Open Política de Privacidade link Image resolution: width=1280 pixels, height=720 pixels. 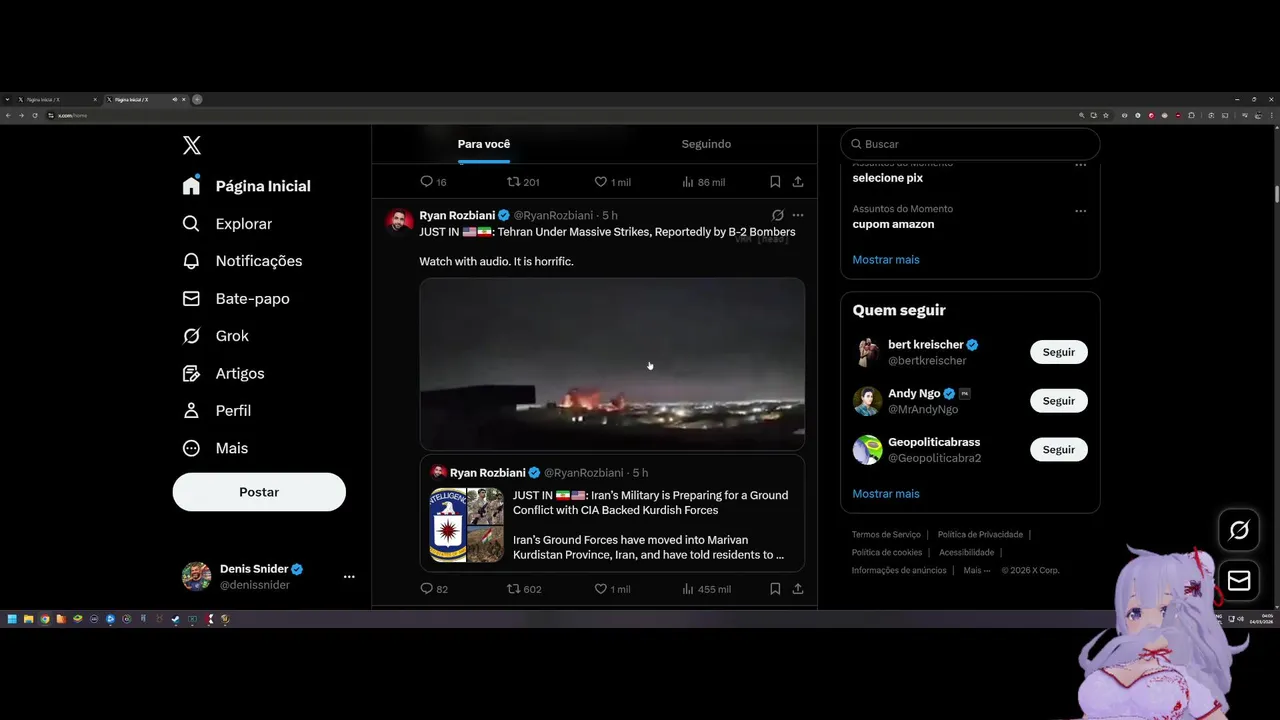(x=980, y=535)
